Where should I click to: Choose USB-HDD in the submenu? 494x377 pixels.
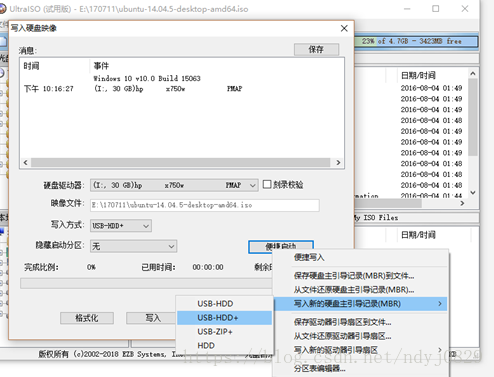tap(224, 304)
